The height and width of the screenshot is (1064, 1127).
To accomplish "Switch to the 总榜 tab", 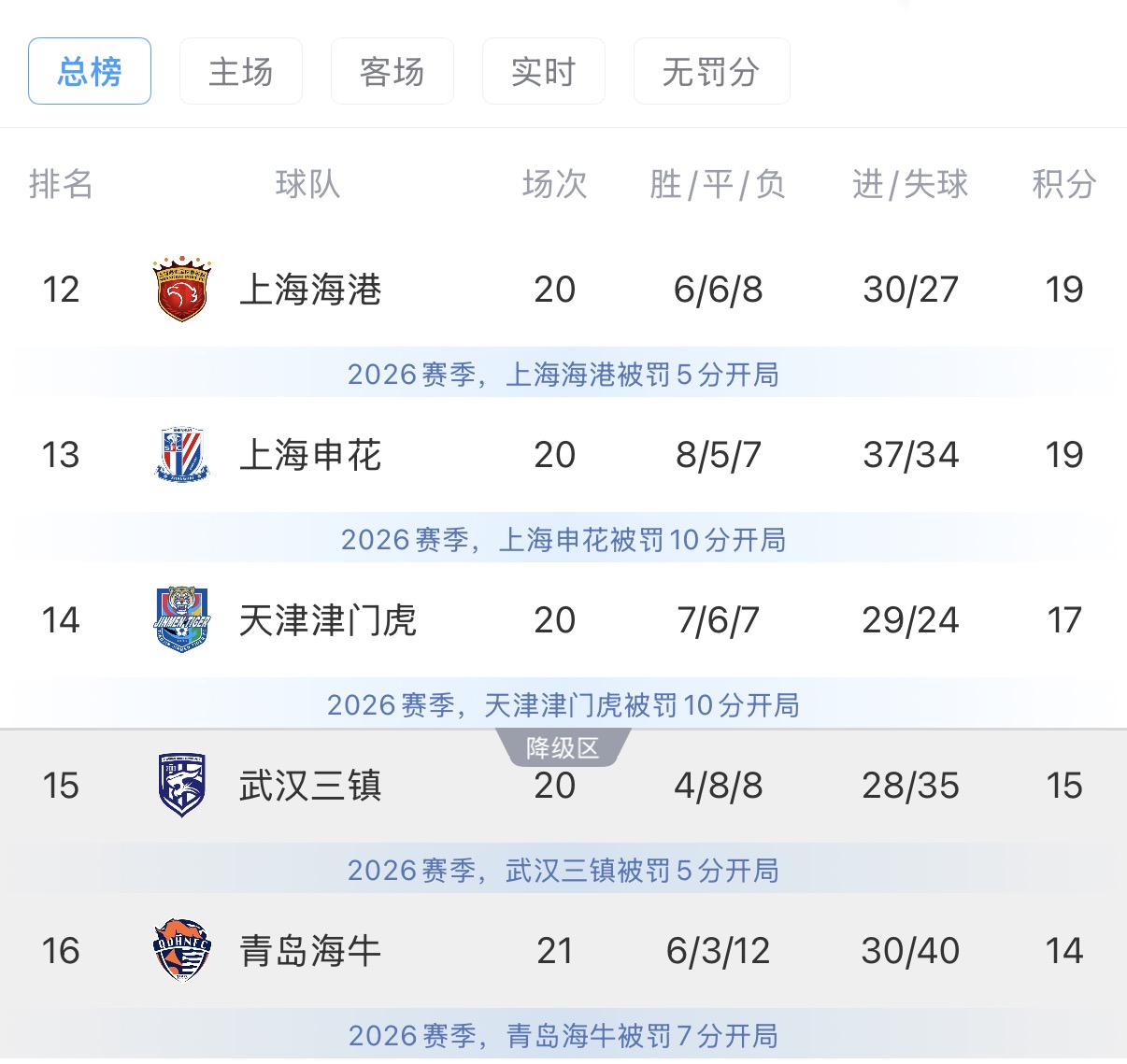I will (90, 71).
